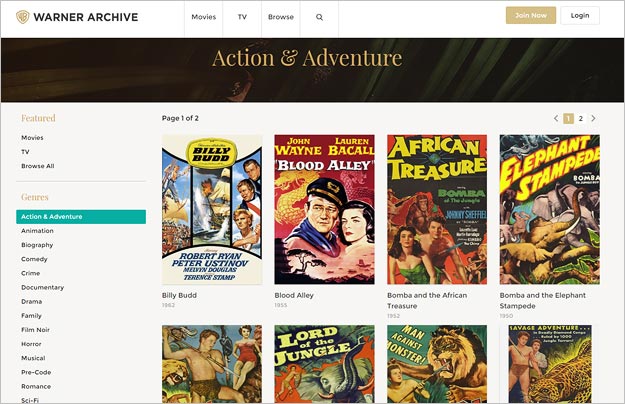The height and width of the screenshot is (404, 625).
Task: Select the Family genre
Action: (31, 316)
